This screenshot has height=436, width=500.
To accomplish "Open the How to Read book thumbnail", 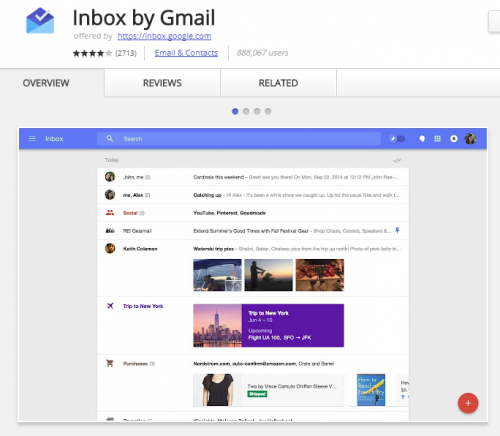I will pyautogui.click(x=371, y=390).
